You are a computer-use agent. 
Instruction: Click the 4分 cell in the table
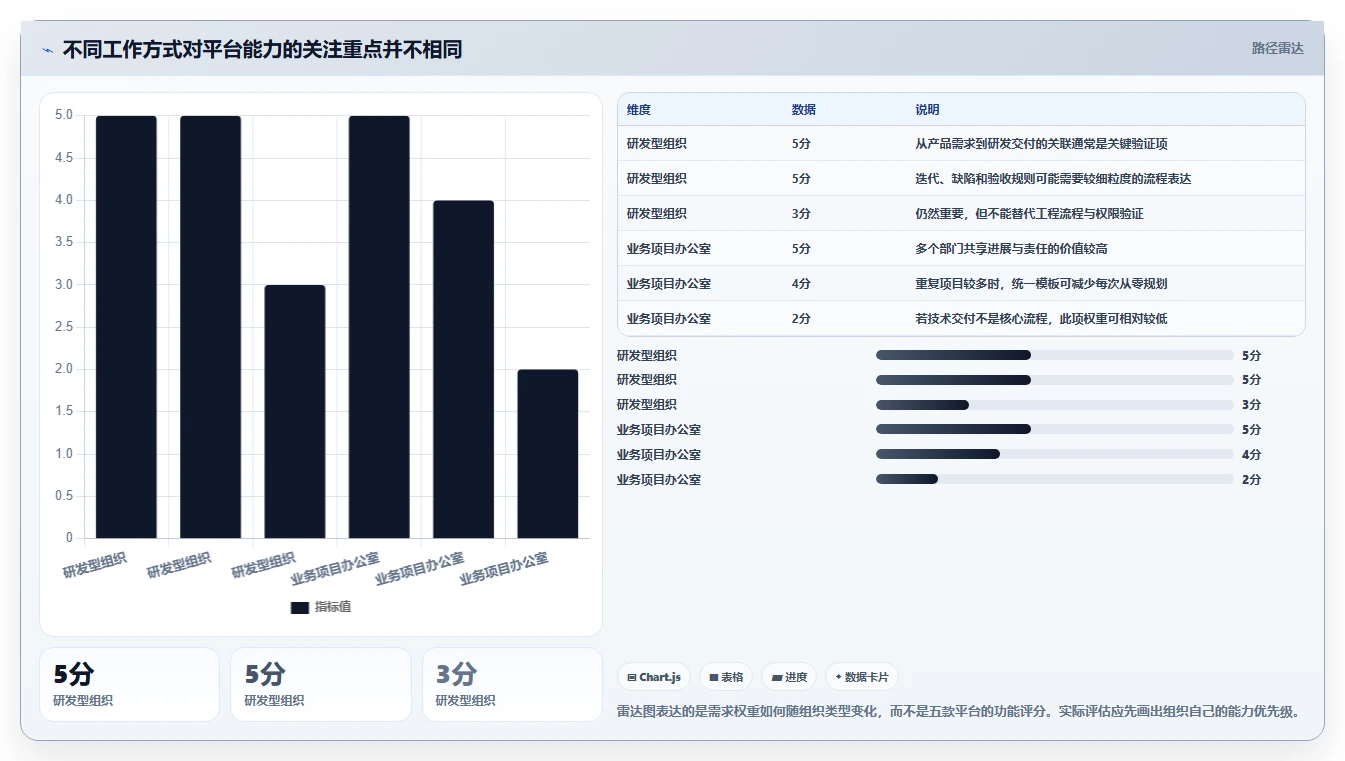(x=801, y=284)
